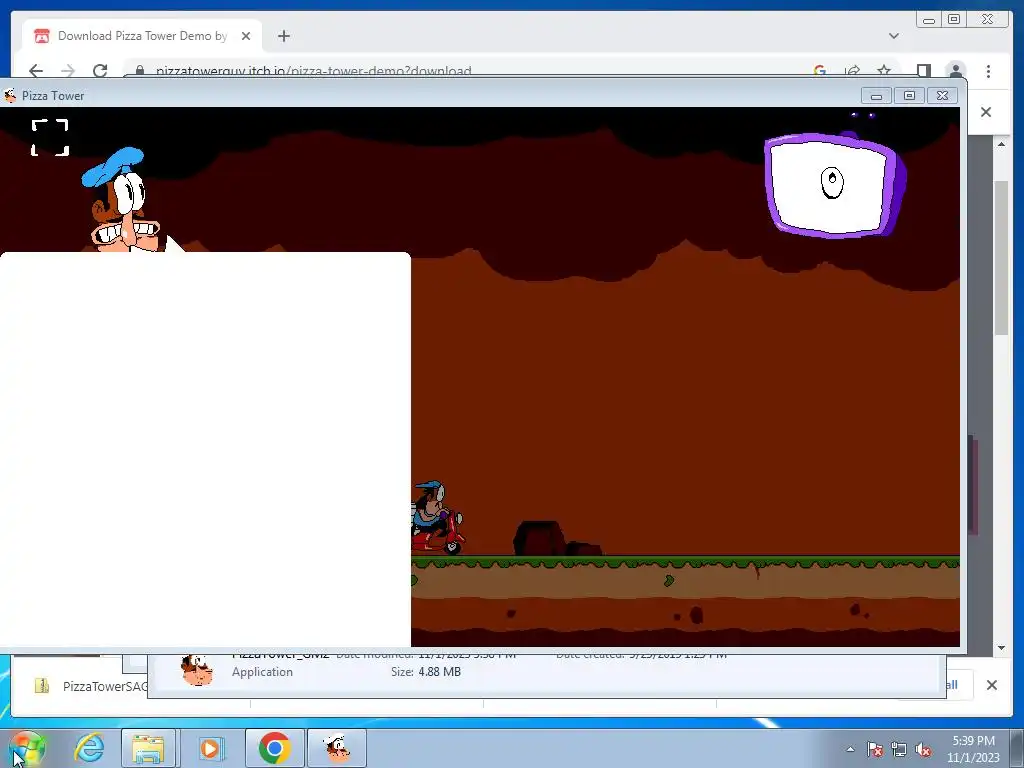
Task: Open Internet Explorer from taskbar
Action: (89, 748)
